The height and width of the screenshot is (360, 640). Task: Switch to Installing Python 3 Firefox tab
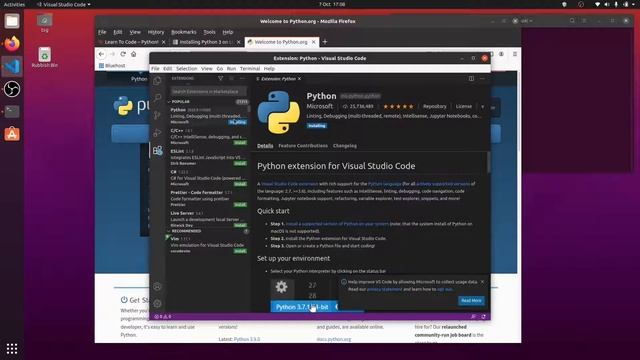tap(207, 42)
